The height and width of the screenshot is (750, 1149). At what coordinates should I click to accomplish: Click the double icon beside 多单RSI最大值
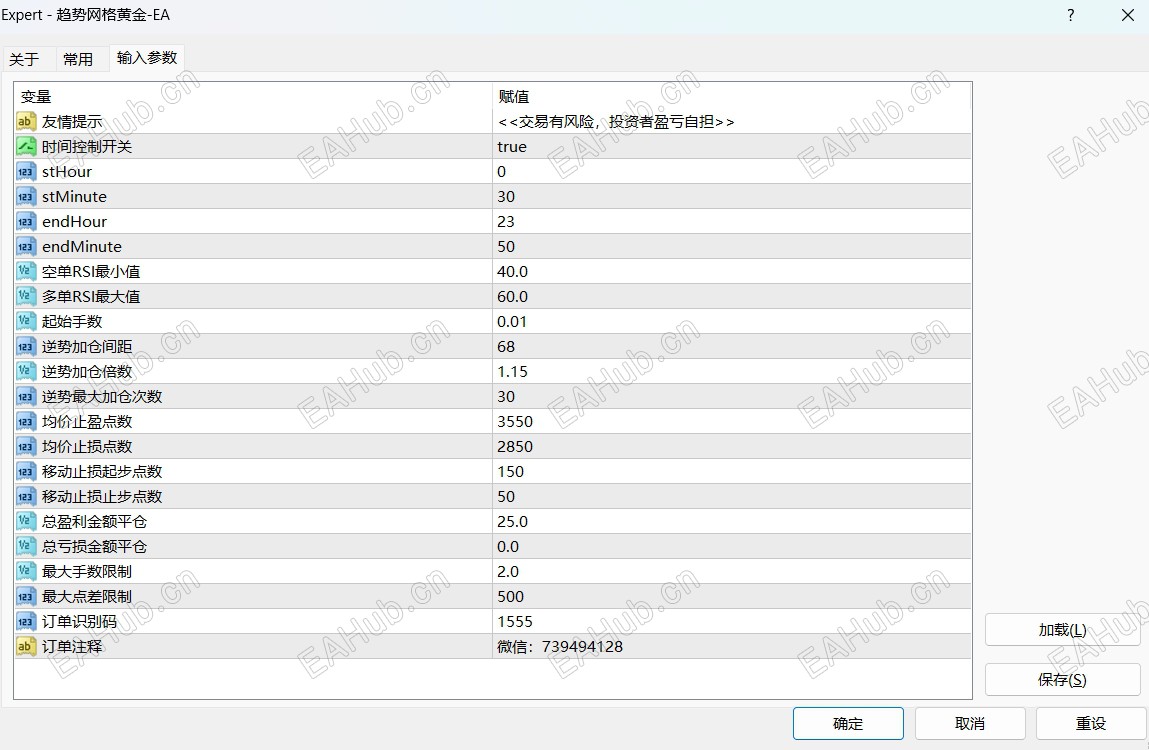click(26, 296)
